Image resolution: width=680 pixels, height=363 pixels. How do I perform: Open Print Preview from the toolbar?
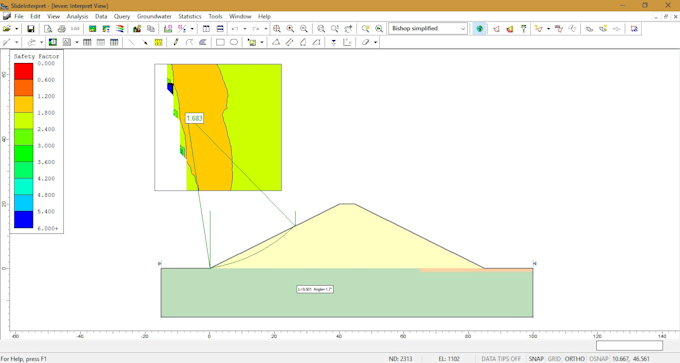(48, 29)
